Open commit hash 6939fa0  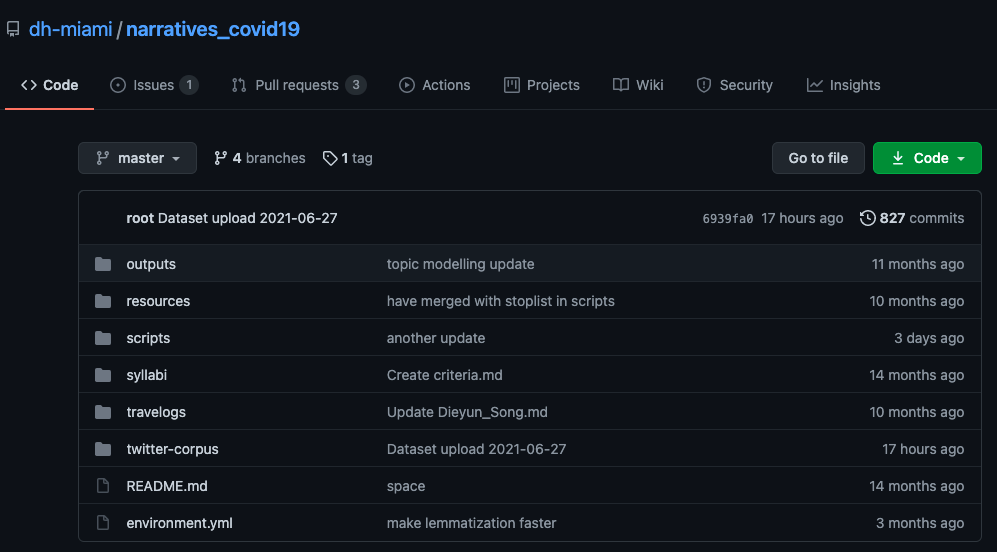tap(727, 219)
